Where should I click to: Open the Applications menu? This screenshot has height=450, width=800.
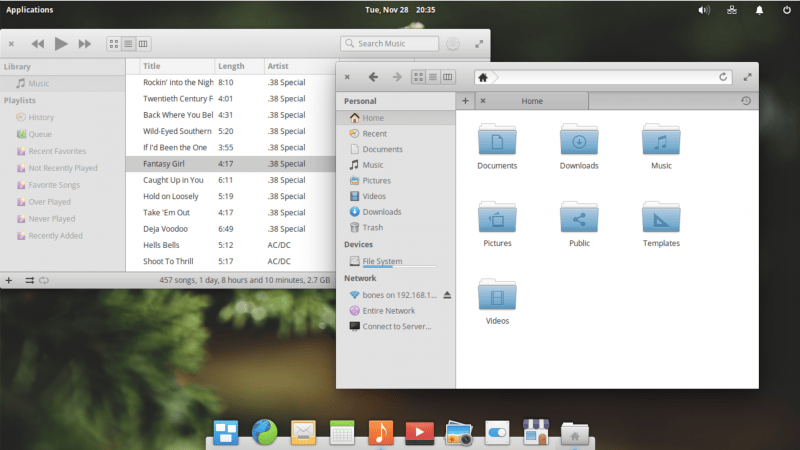coord(30,10)
